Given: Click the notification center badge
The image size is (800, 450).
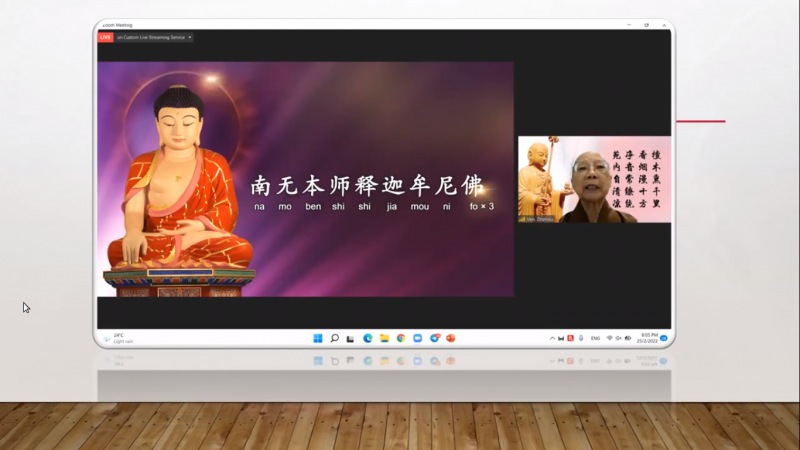Looking at the screenshot, I should coord(663,338).
